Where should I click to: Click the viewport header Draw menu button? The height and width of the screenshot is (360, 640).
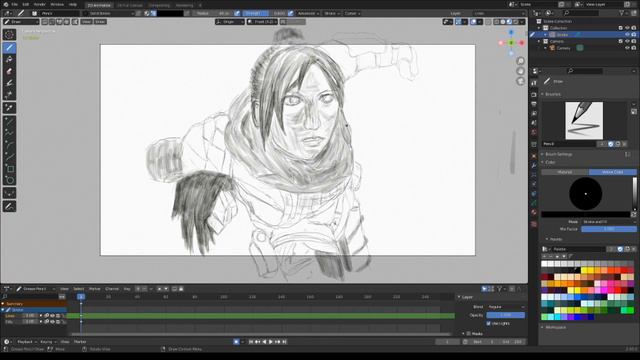coord(100,22)
